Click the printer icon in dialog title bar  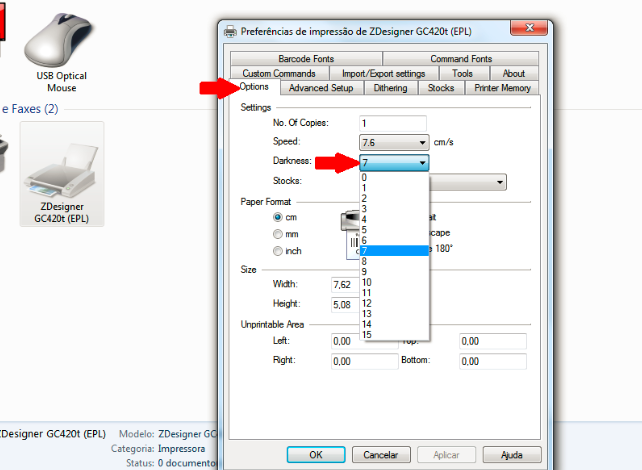(231, 32)
